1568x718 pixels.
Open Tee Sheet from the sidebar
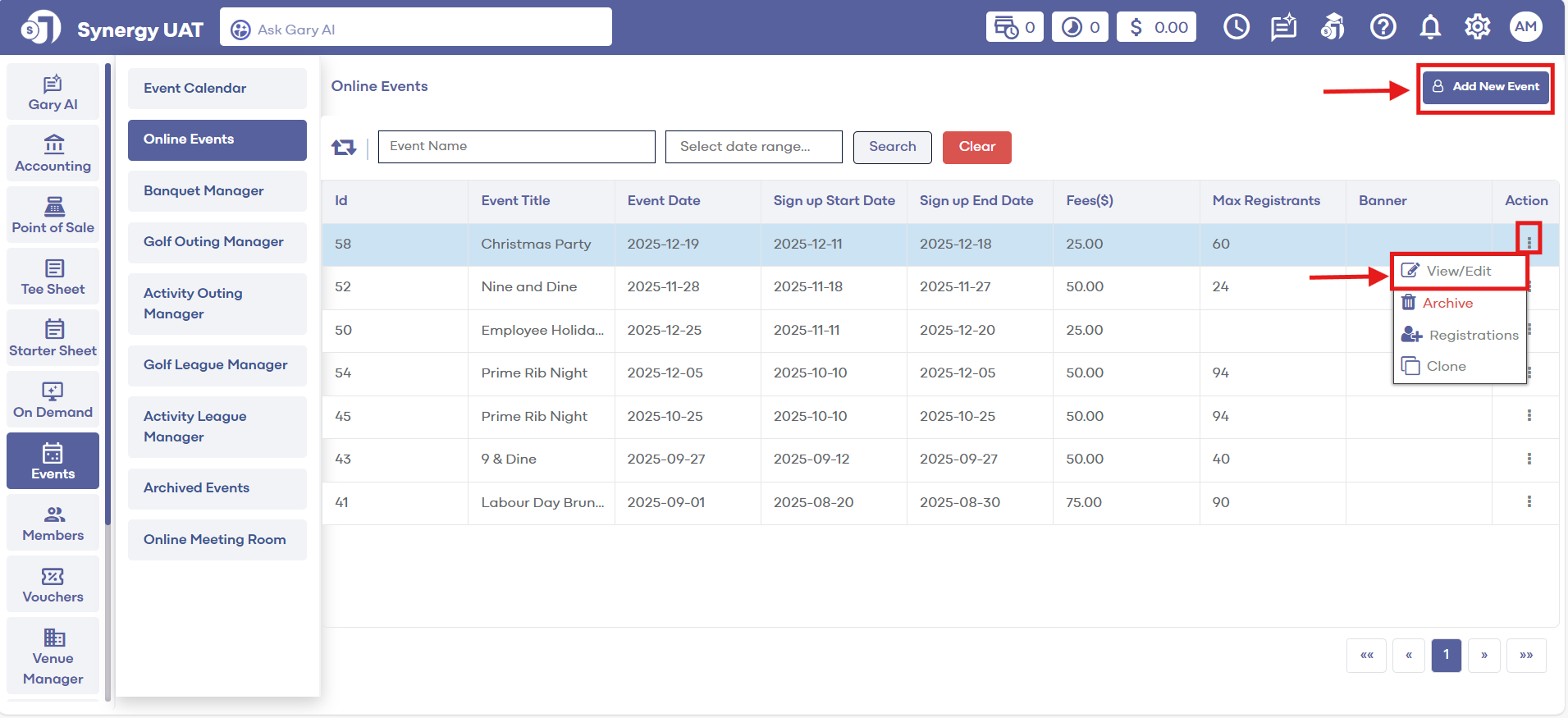point(53,277)
